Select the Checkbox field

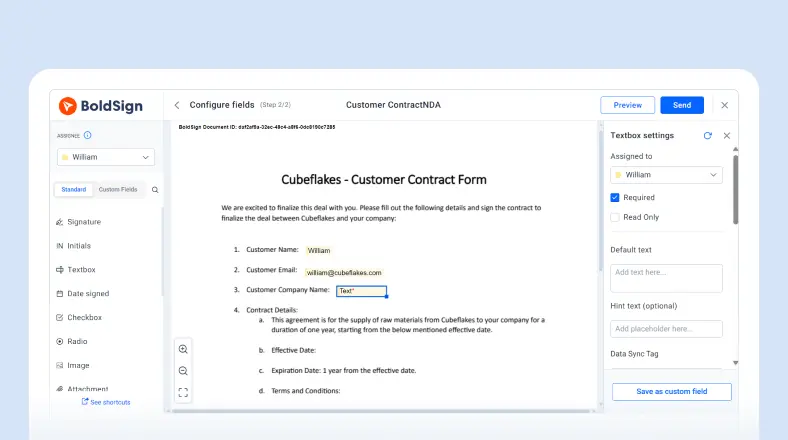point(79,317)
